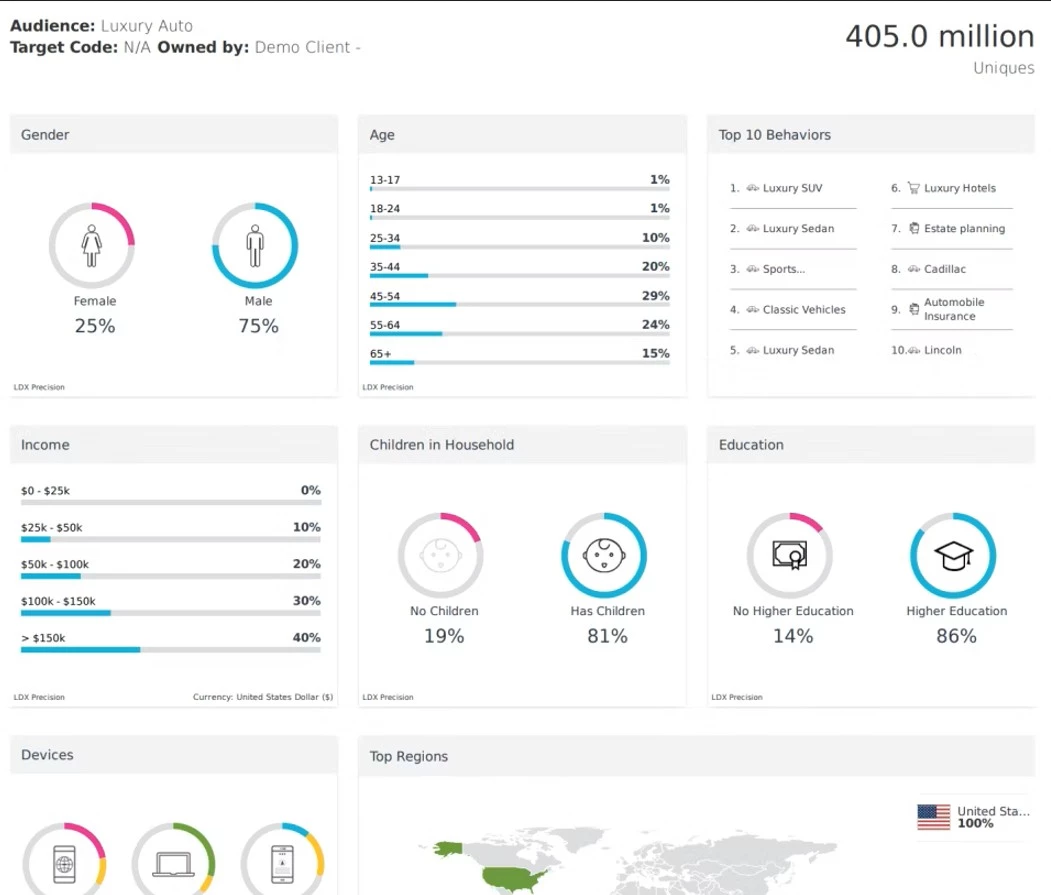Click the icon beside Automobile Insurance

[914, 309]
